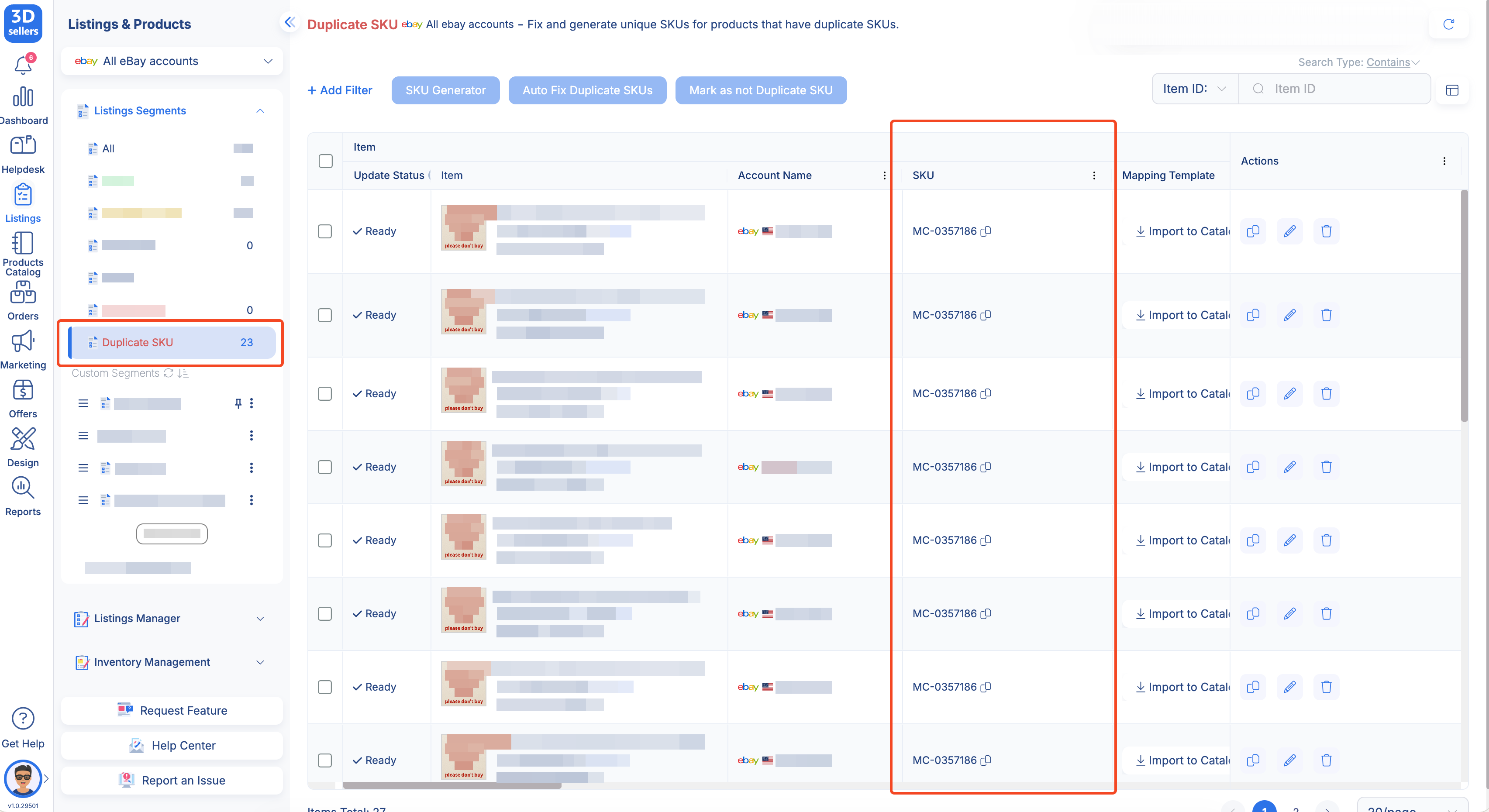The height and width of the screenshot is (812, 1489).
Task: Unpin the first custom segment
Action: click(x=238, y=403)
